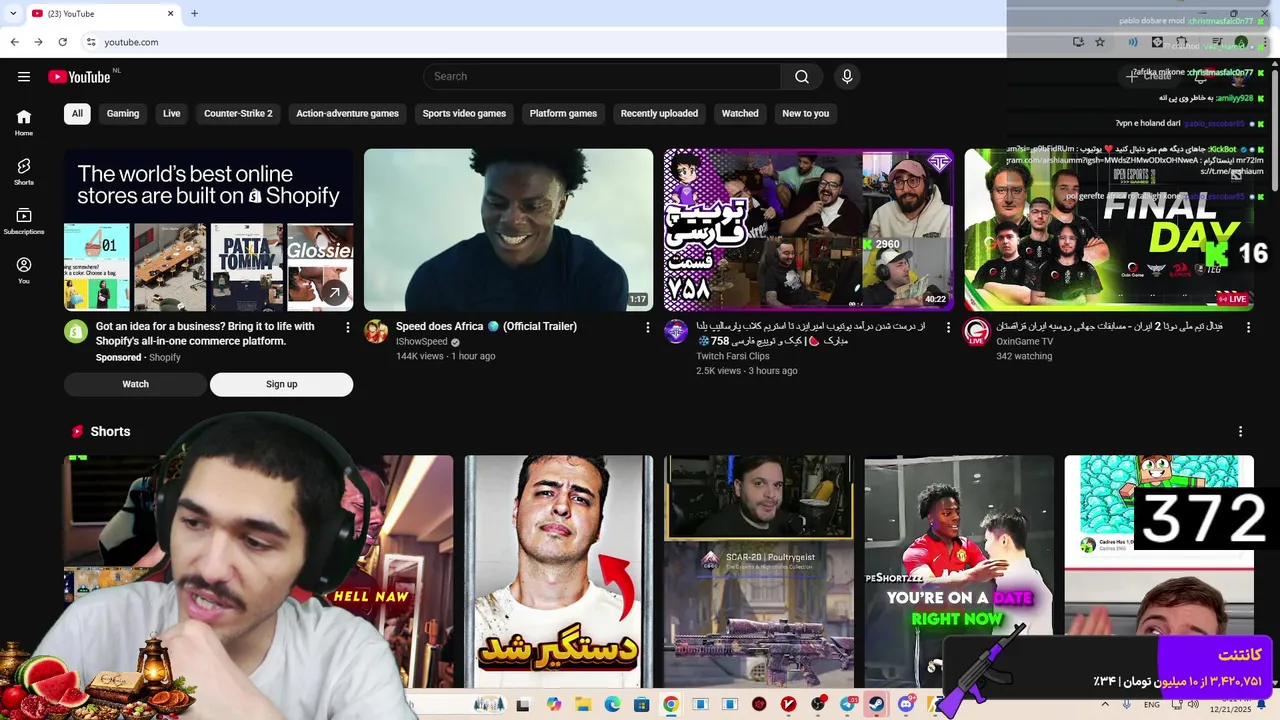Open the Speed does Africa title link
Image resolution: width=1280 pixels, height=720 pixels.
point(486,327)
